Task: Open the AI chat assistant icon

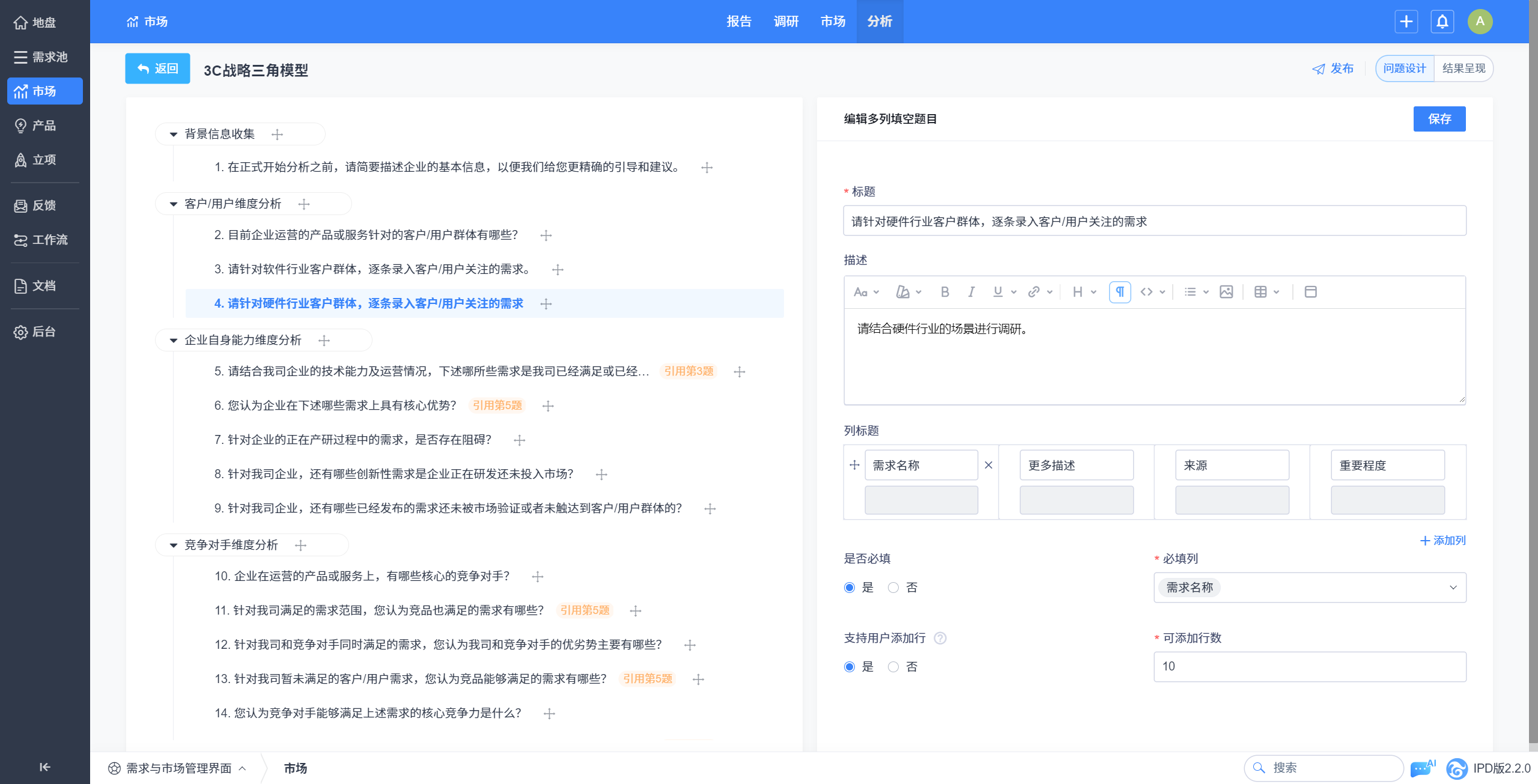Action: pyautogui.click(x=1422, y=768)
